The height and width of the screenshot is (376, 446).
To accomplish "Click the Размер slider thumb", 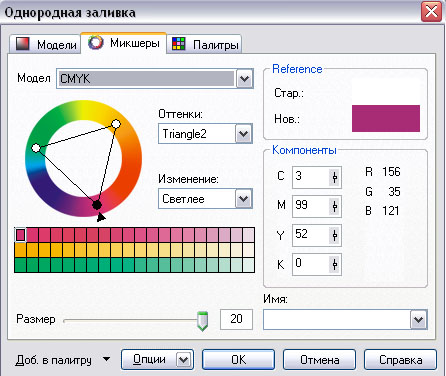I will click(202, 321).
